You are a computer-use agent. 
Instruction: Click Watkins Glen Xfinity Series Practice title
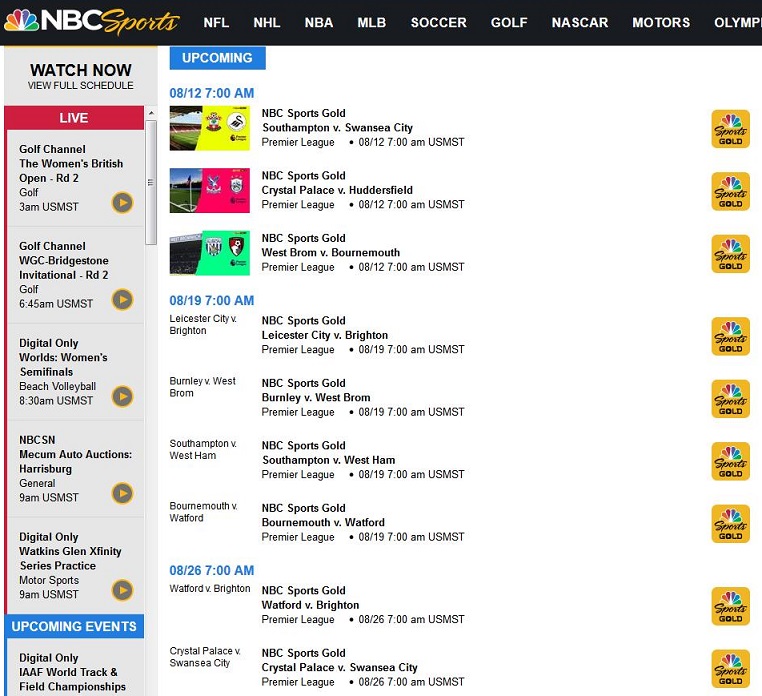coord(70,558)
